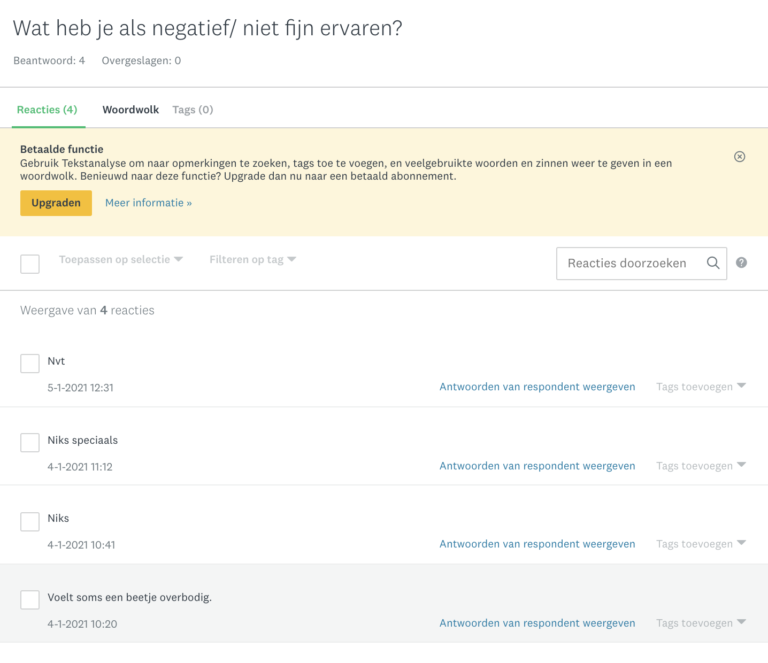Open the Filteren op tag dropdown

click(x=253, y=260)
